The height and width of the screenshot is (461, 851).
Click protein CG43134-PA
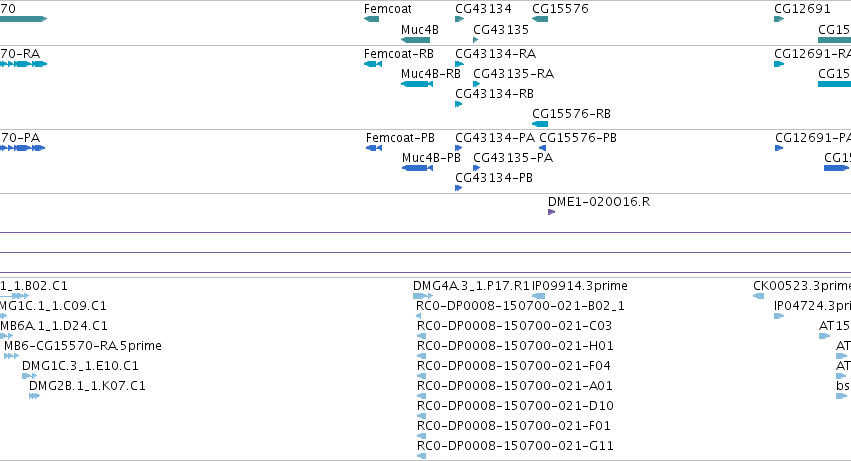pyautogui.click(x=494, y=138)
